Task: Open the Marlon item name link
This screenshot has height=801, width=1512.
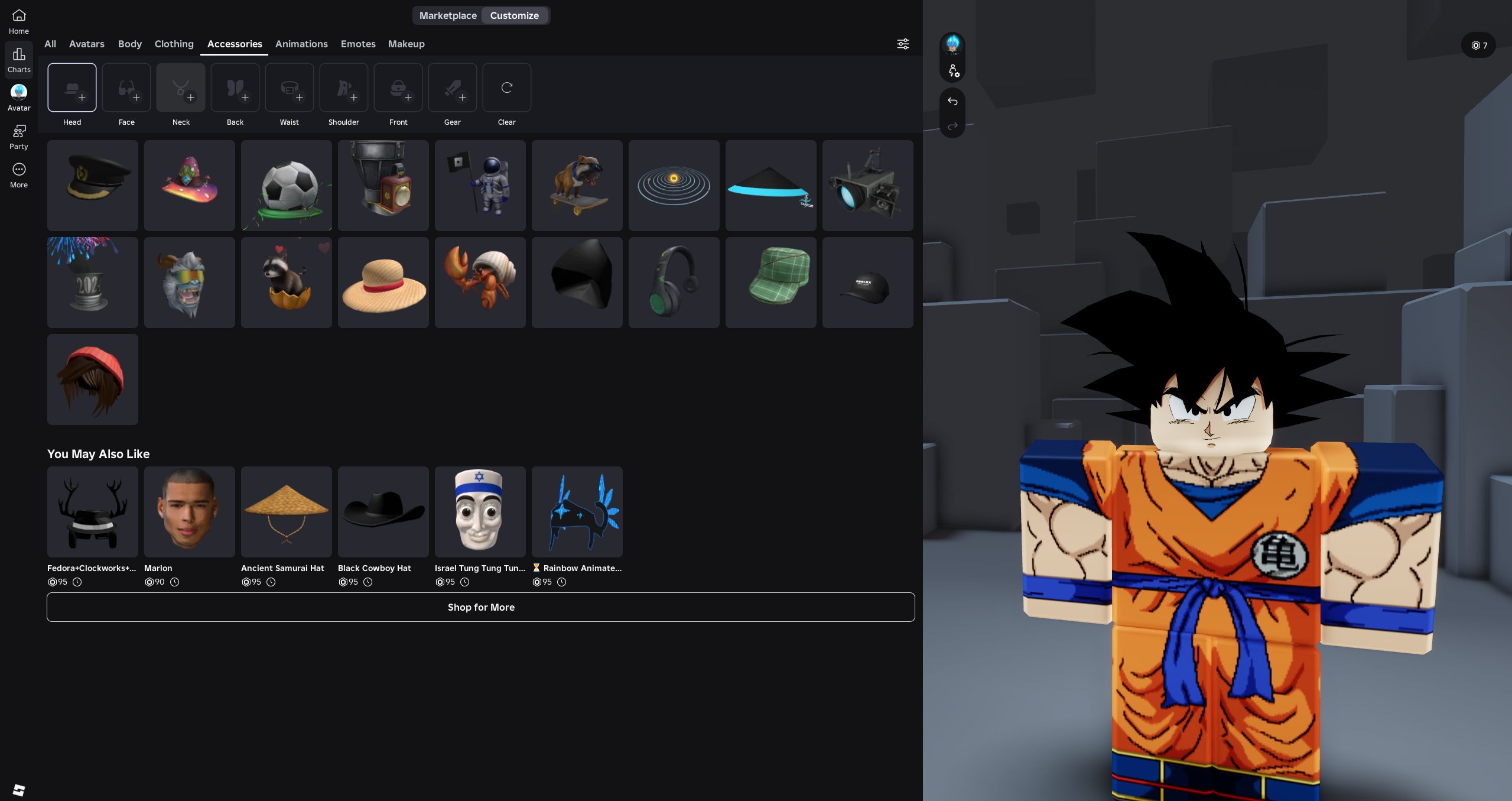Action: pyautogui.click(x=158, y=568)
